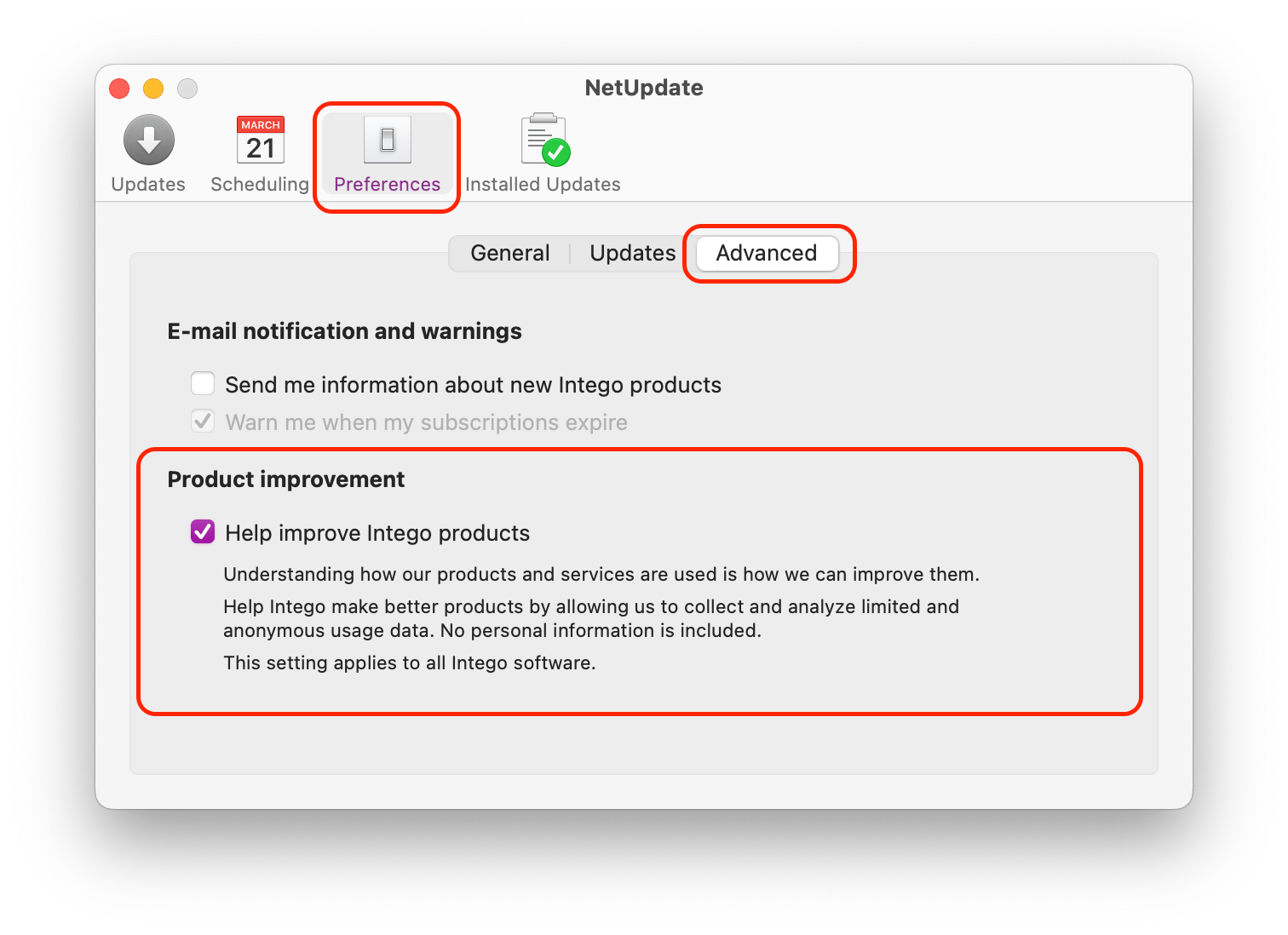The height and width of the screenshot is (935, 1288).
Task: Click the highlighted Preferences toolbar item
Action: tap(386, 156)
